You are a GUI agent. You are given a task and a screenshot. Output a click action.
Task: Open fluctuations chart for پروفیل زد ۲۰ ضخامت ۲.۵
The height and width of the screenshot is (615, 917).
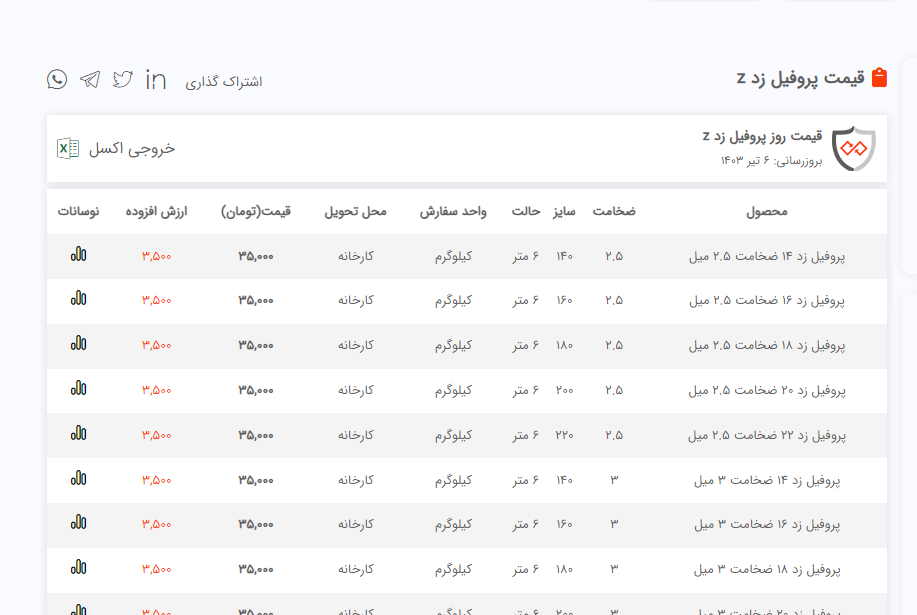click(x=78, y=389)
